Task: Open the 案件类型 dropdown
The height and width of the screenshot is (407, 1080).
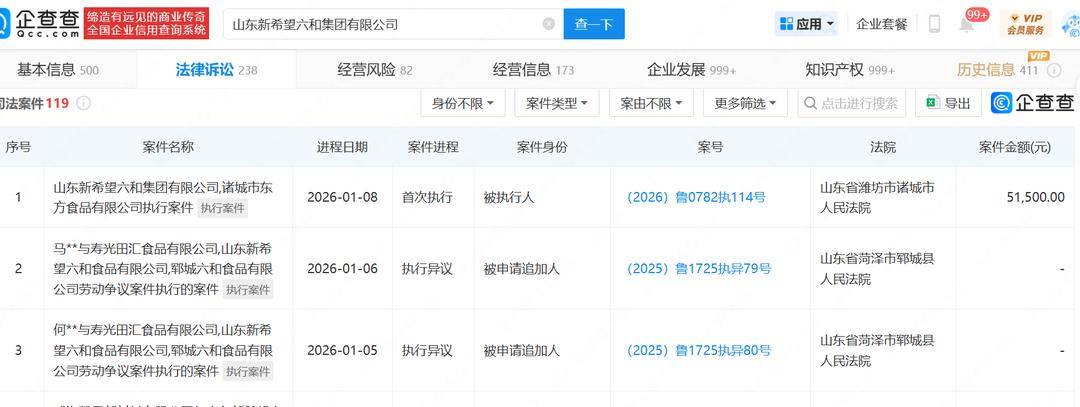Action: (557, 103)
